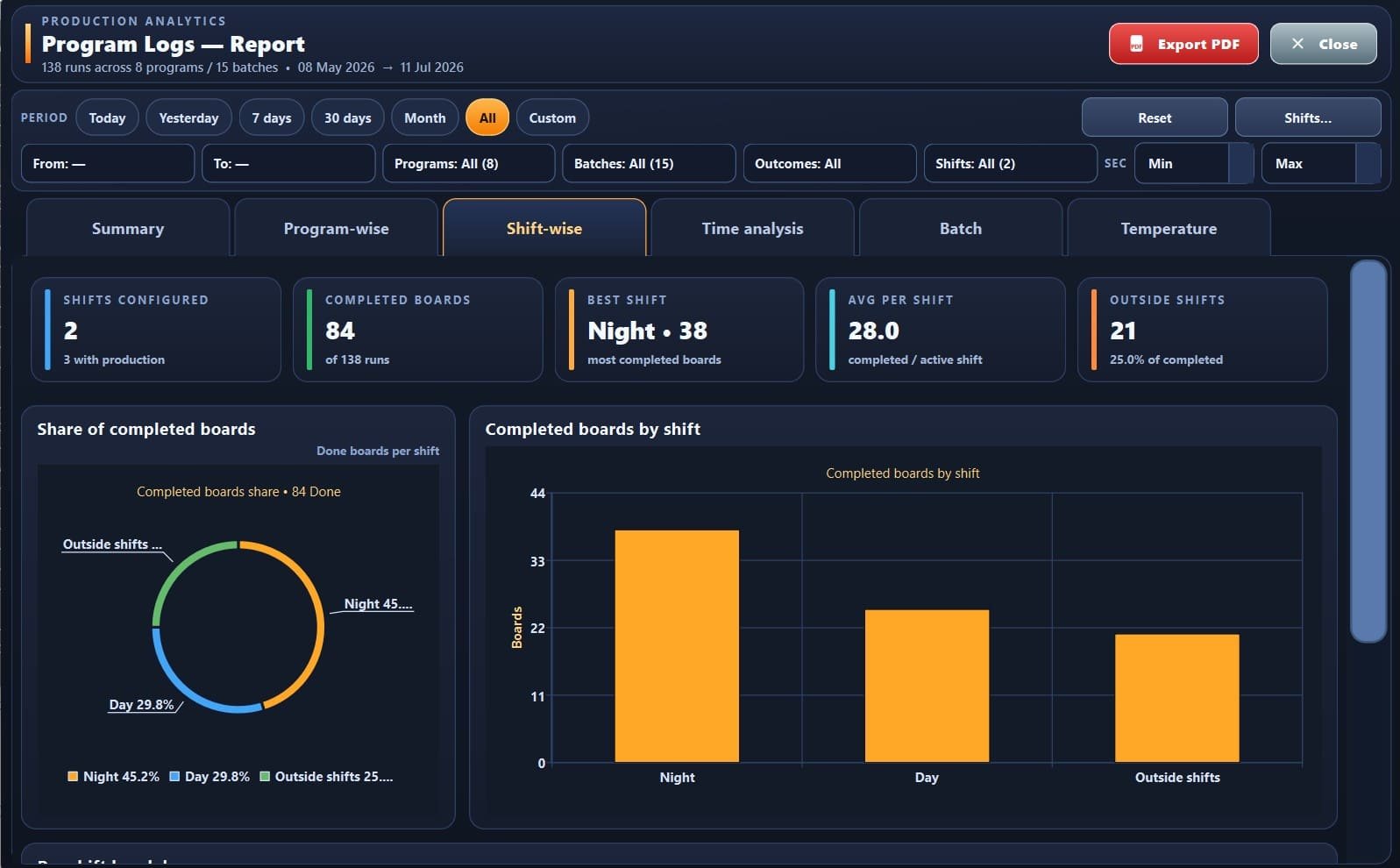Screen dimensions: 1400x868
Task: Switch to the Temperature tab
Action: pyautogui.click(x=1169, y=228)
